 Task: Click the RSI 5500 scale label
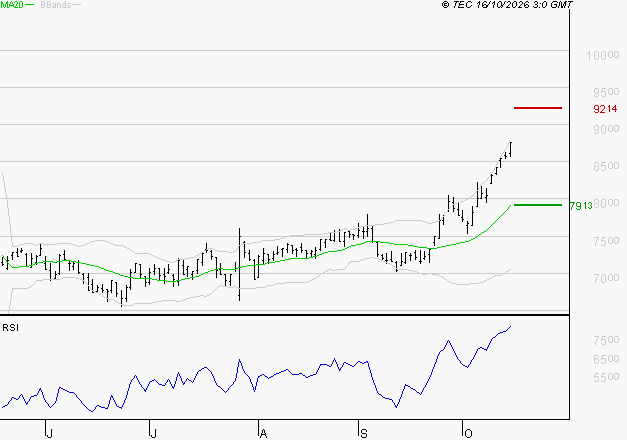[606, 377]
